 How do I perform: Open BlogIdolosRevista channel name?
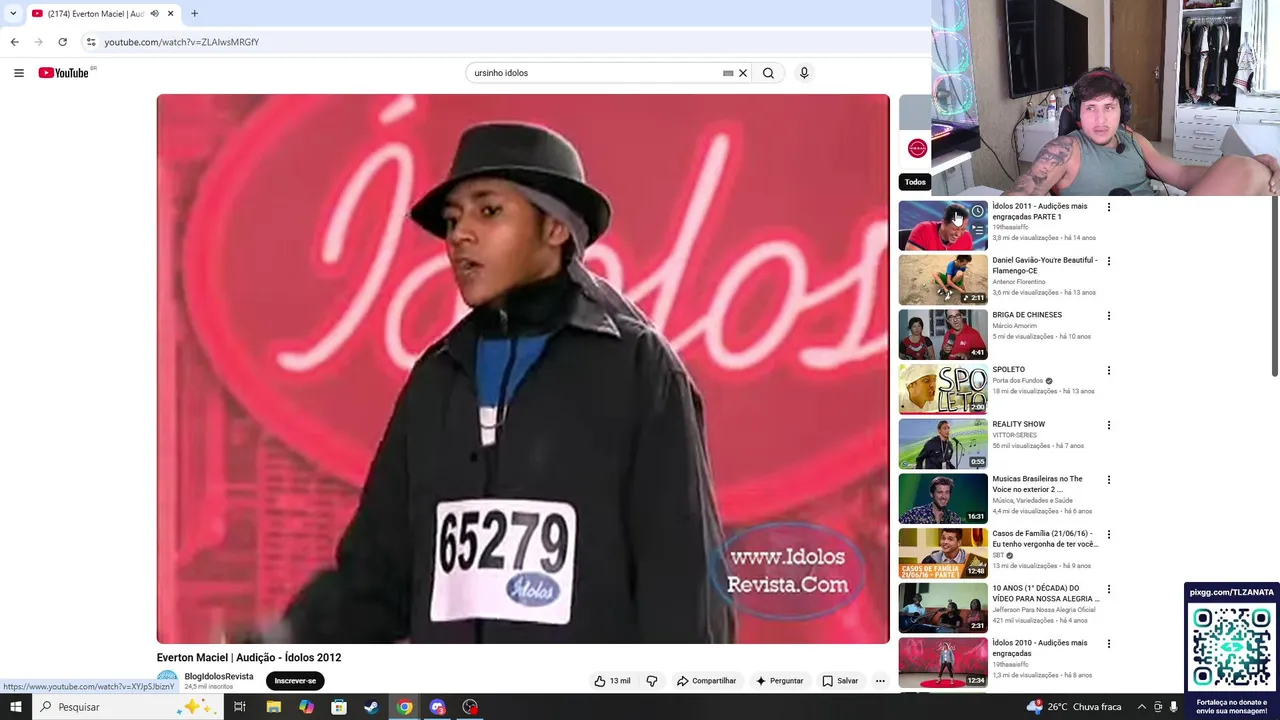(219, 677)
